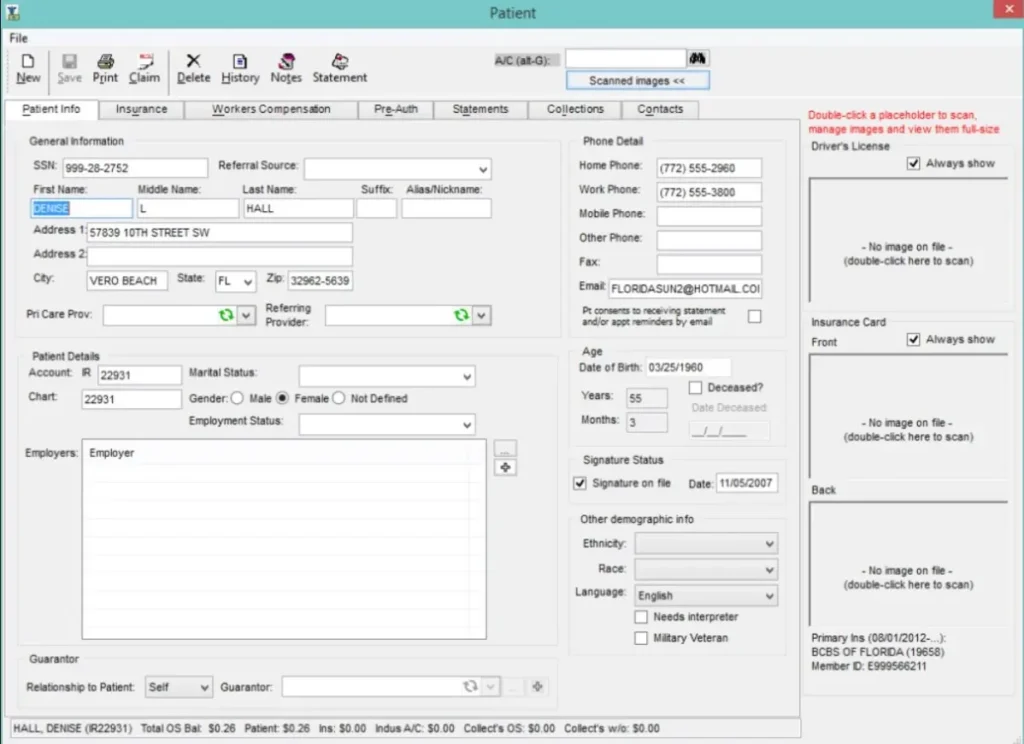The image size is (1024, 744).
Task: Open patient Notes
Action: [x=286, y=67]
